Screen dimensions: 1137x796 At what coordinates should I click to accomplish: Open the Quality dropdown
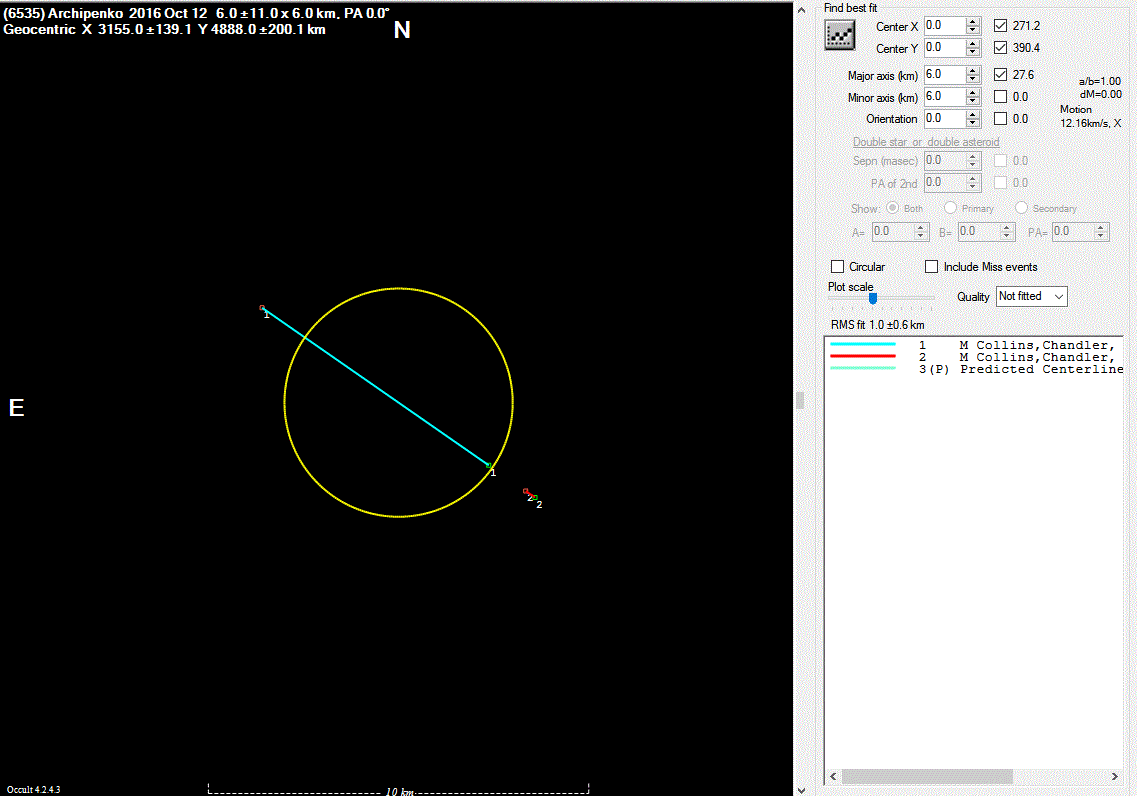(x=1031, y=297)
